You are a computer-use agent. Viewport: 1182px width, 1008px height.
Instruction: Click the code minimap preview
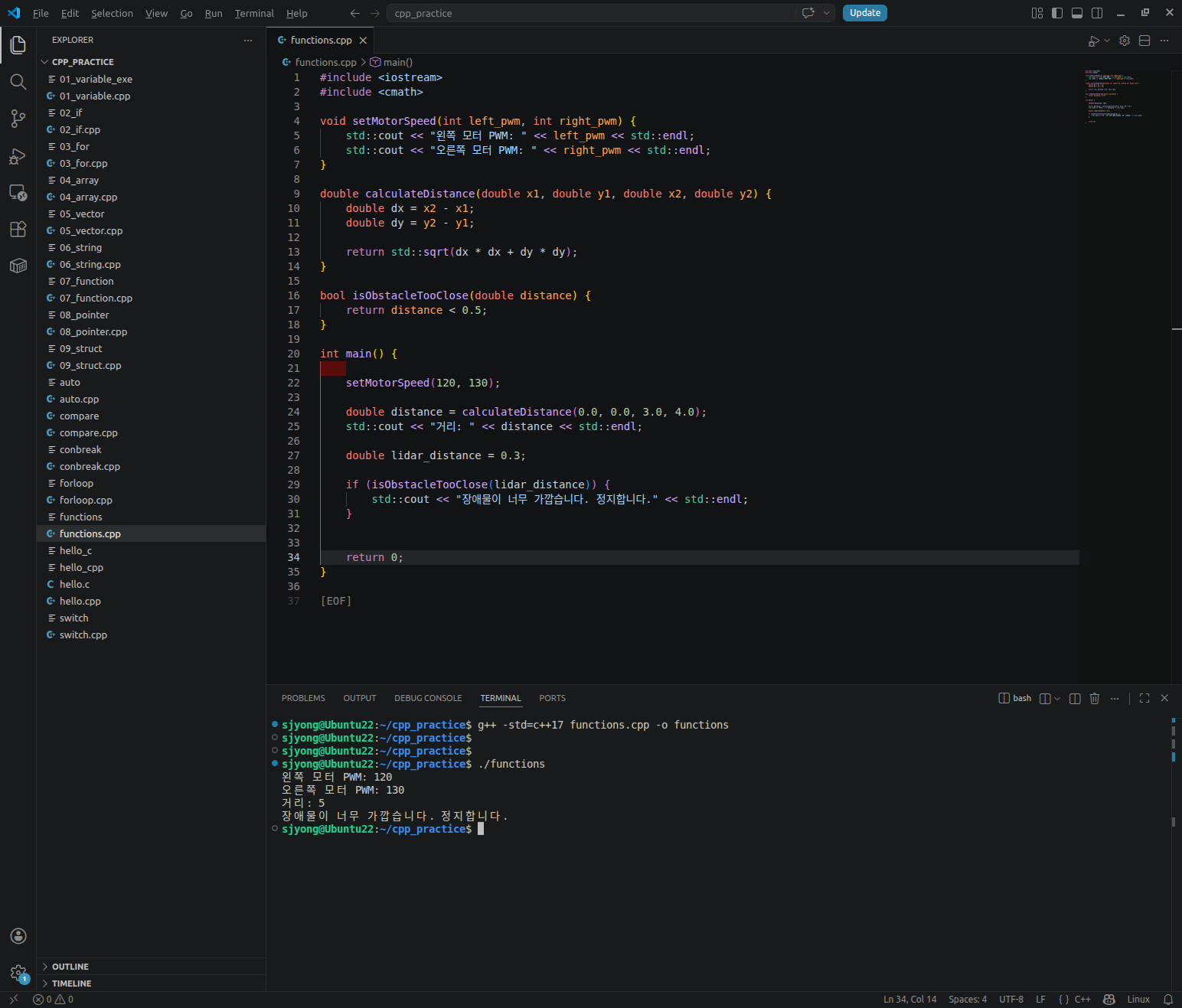point(1114,96)
